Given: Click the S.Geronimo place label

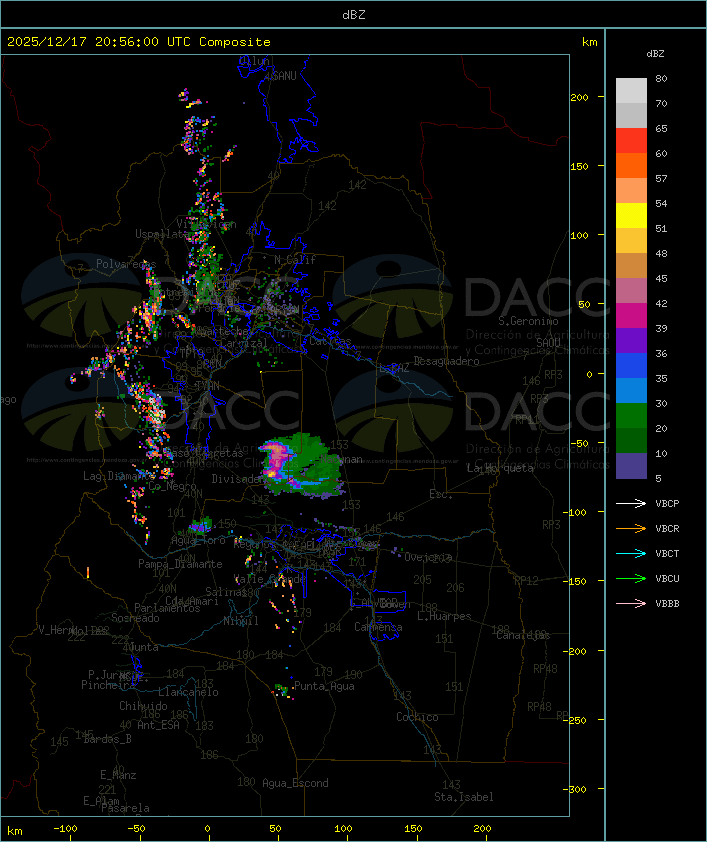Looking at the screenshot, I should click(x=528, y=321).
